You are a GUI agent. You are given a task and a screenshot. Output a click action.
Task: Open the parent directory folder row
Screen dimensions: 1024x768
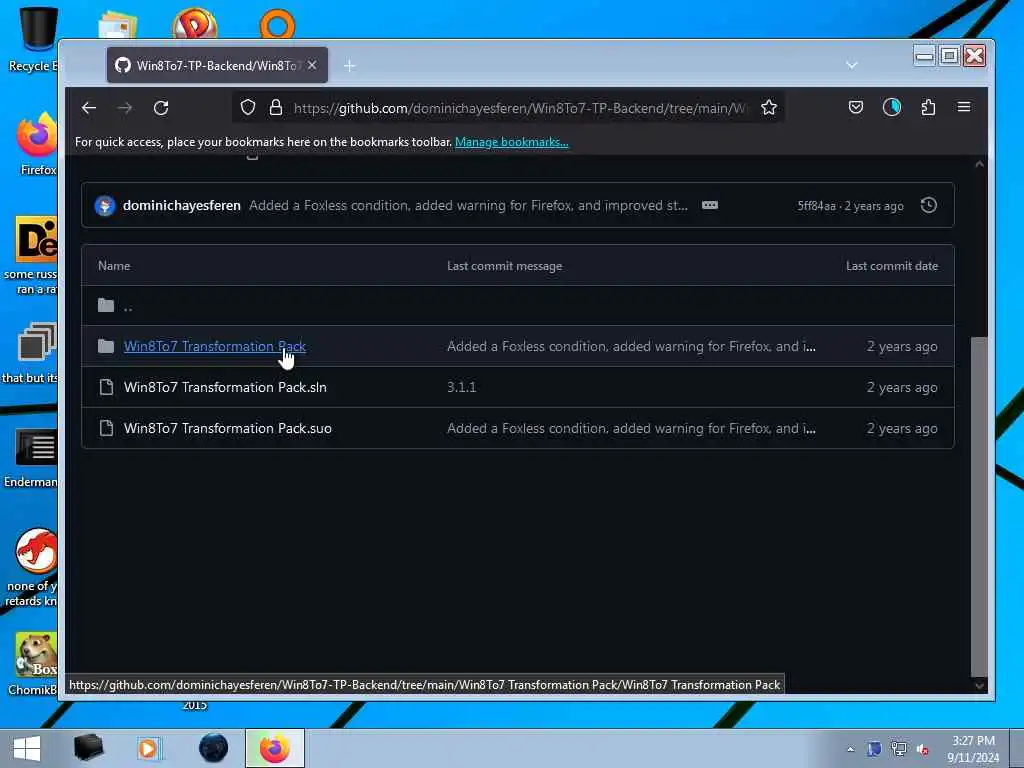point(517,306)
